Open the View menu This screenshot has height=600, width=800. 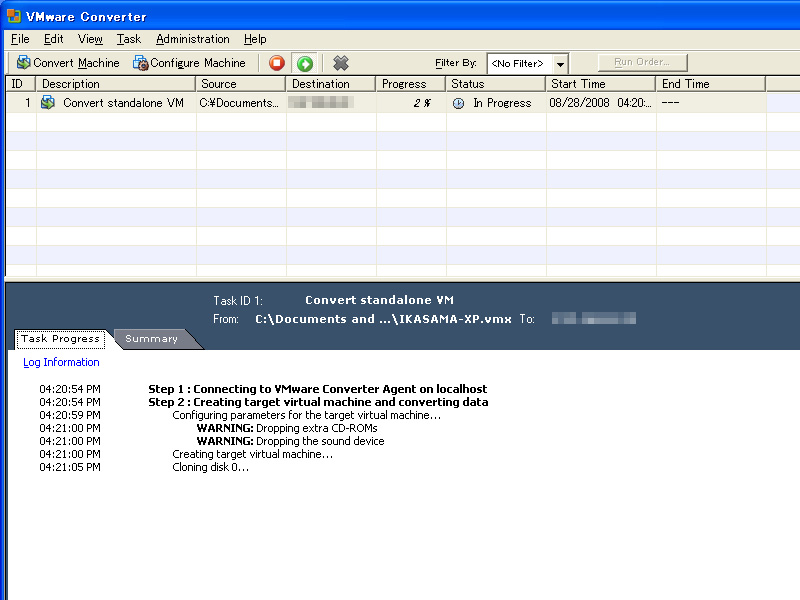click(90, 39)
